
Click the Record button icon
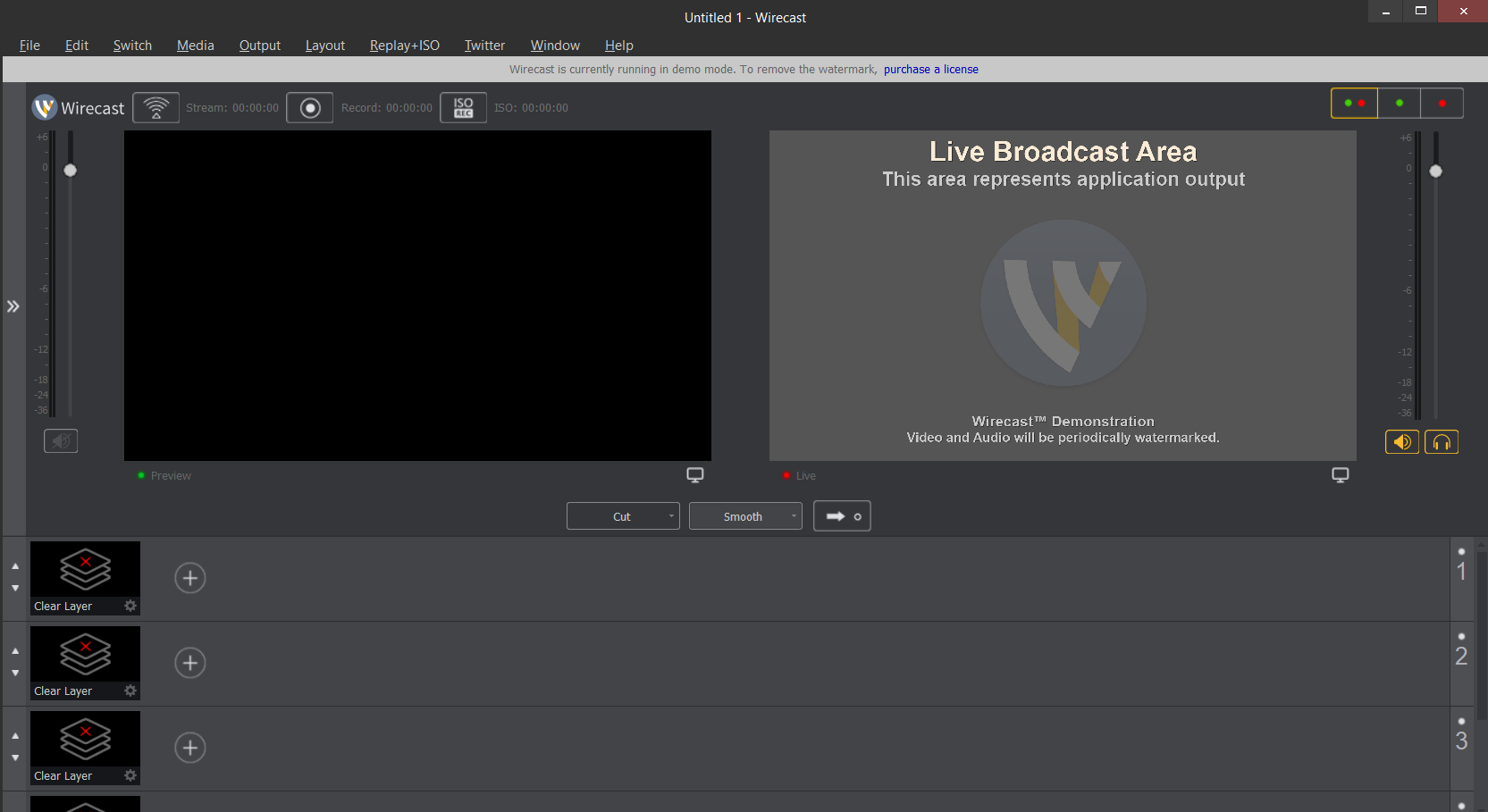pyautogui.click(x=310, y=108)
